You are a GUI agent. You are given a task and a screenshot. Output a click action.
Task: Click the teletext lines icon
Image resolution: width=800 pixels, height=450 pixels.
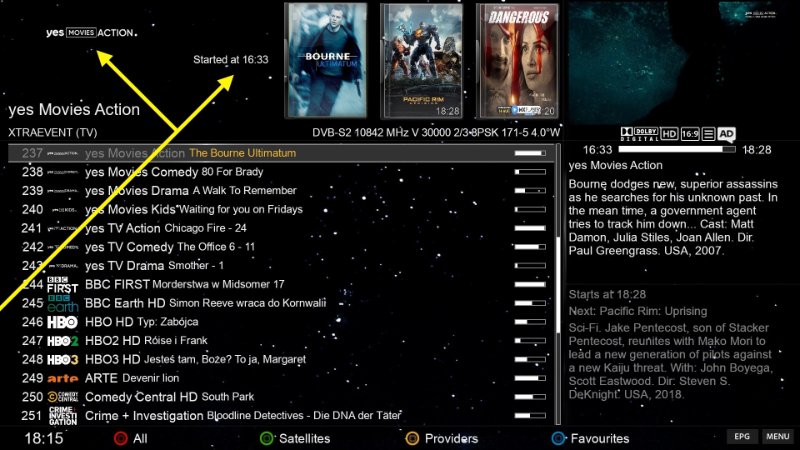708,134
